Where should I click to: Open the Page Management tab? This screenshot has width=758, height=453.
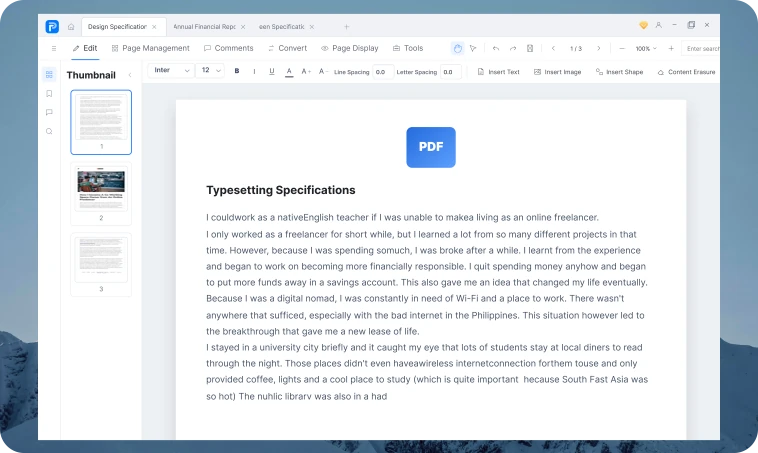click(150, 48)
